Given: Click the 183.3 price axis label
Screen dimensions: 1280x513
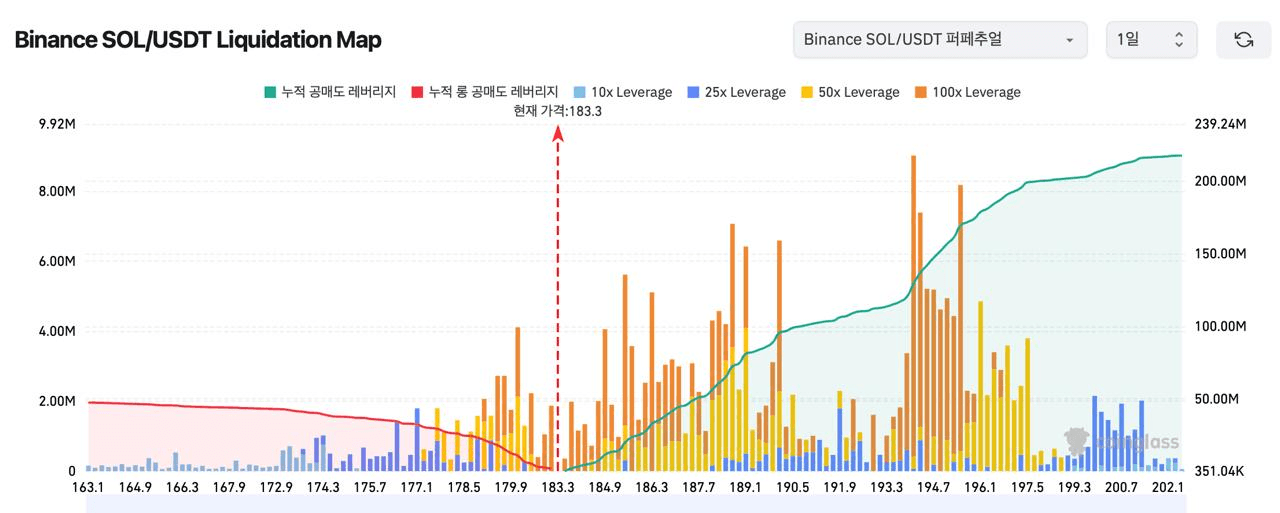Looking at the screenshot, I should pyautogui.click(x=558, y=488).
